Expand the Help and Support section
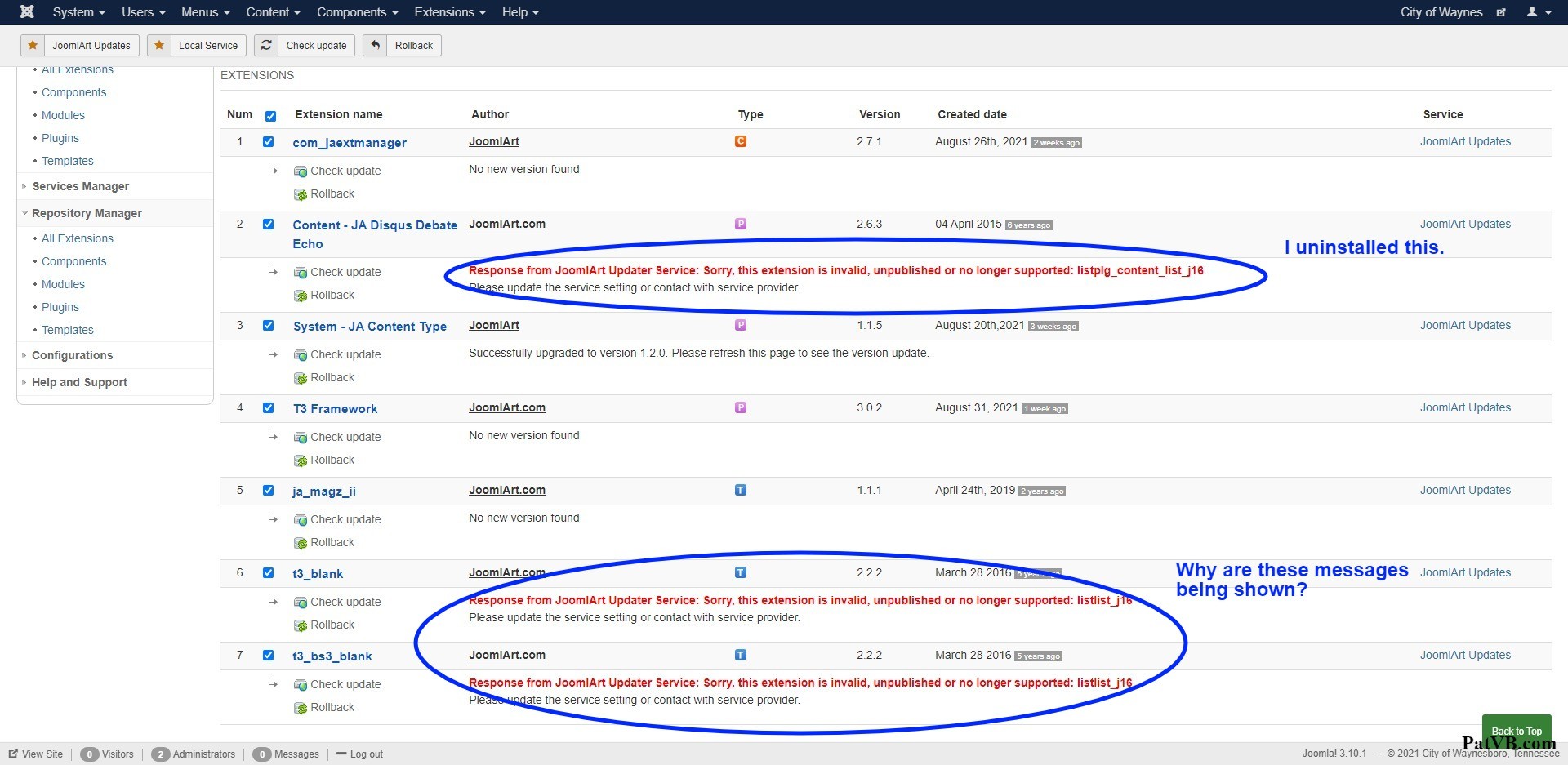Viewport: 1568px width, 765px height. [x=79, y=382]
